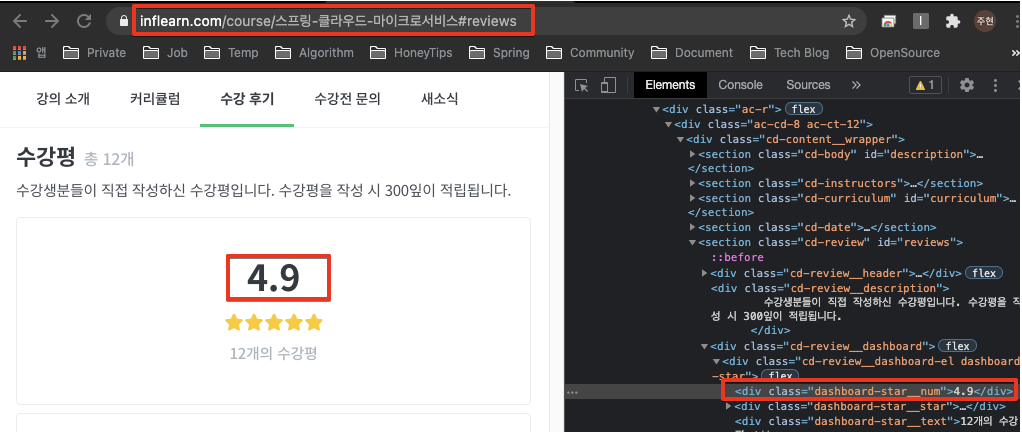The height and width of the screenshot is (432, 1022).
Task: Click the flex badge next to cd-review__dashboard
Action: tap(958, 346)
